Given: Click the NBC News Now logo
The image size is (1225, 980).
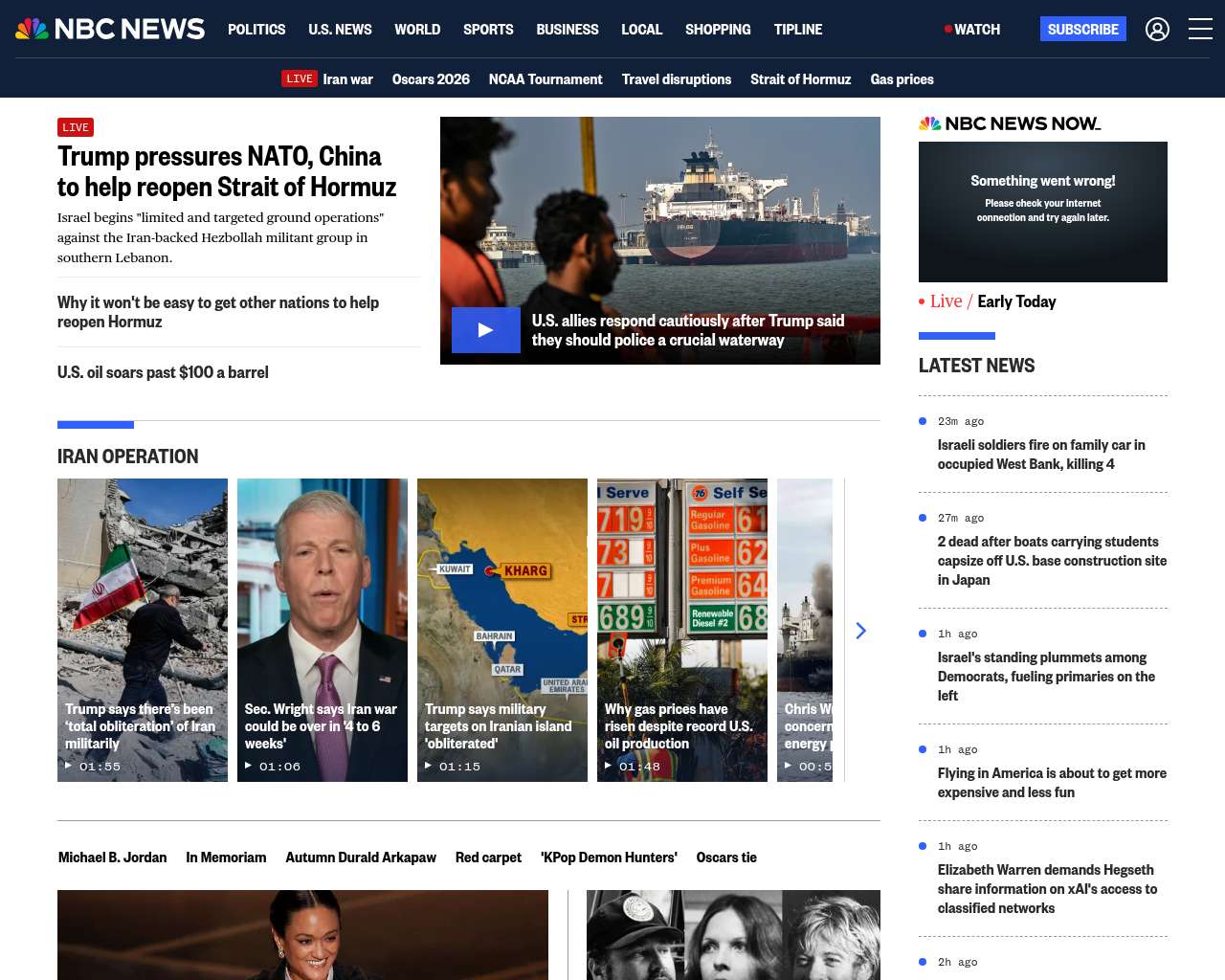Looking at the screenshot, I should point(1010,123).
